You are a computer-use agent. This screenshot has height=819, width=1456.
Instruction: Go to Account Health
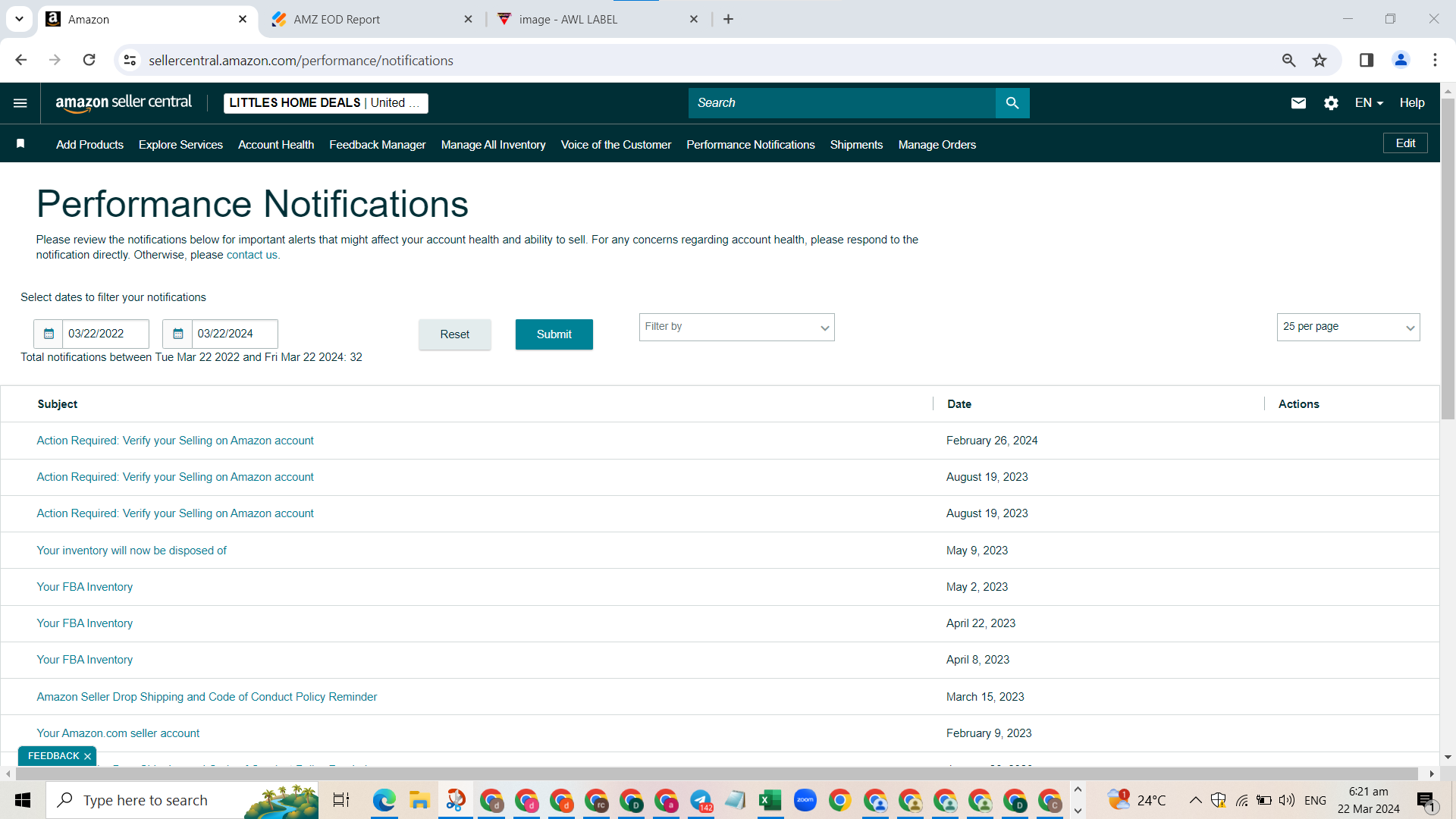pos(276,145)
